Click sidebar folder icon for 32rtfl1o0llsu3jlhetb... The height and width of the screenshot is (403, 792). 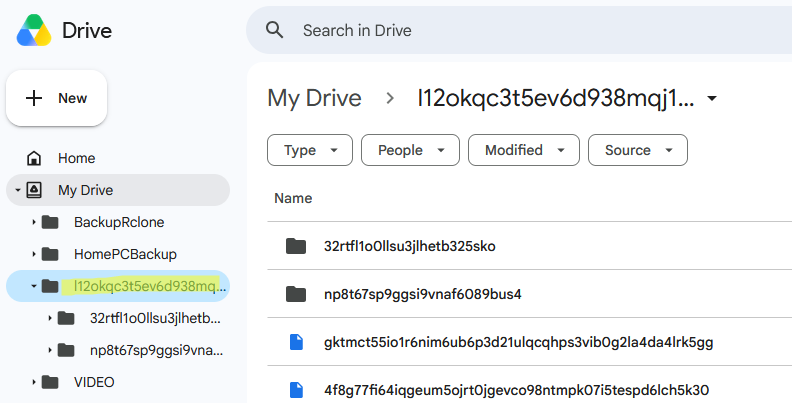tap(66, 318)
